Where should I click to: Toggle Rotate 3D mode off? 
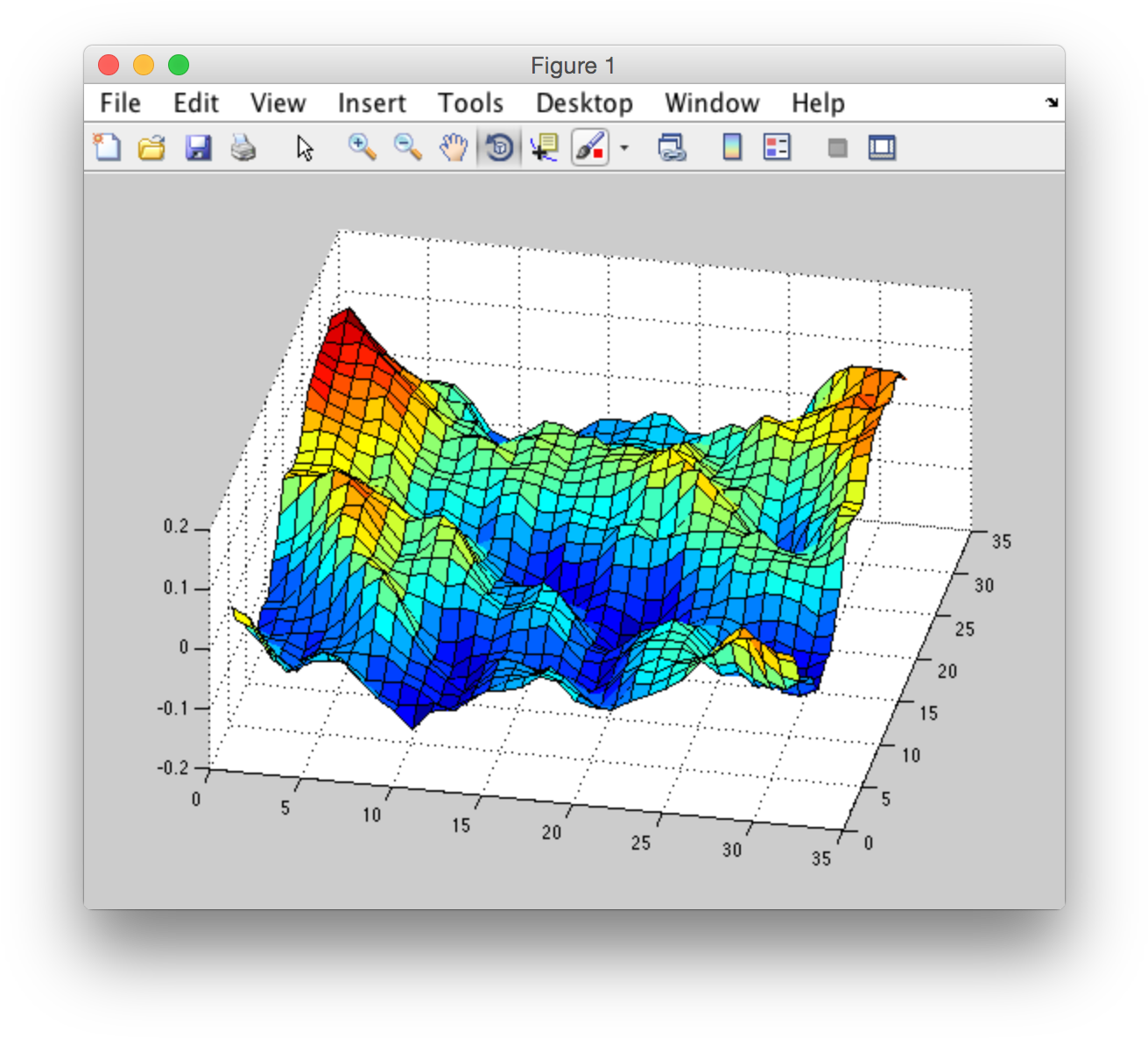coord(498,147)
